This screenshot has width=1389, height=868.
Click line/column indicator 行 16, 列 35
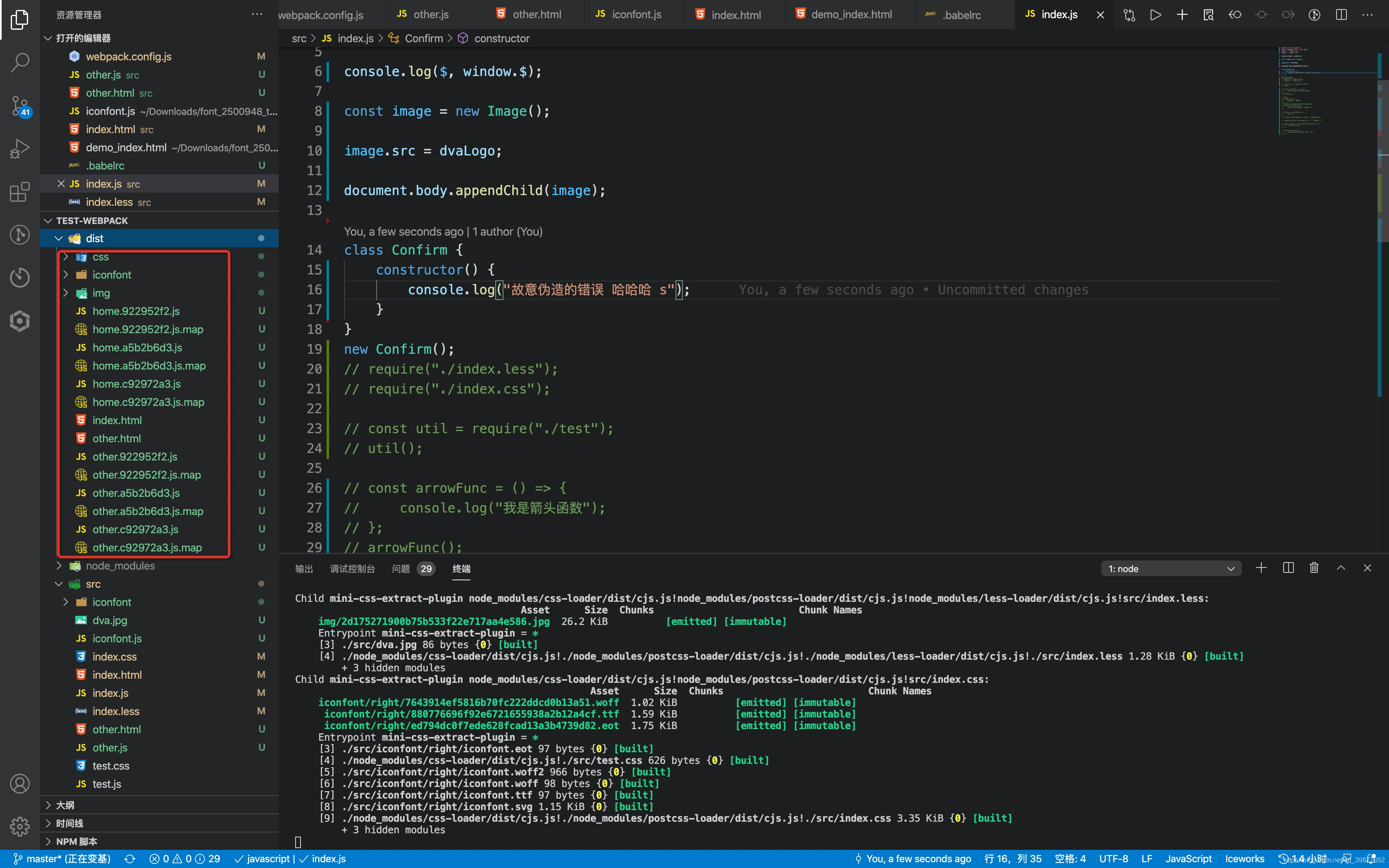click(x=1012, y=859)
